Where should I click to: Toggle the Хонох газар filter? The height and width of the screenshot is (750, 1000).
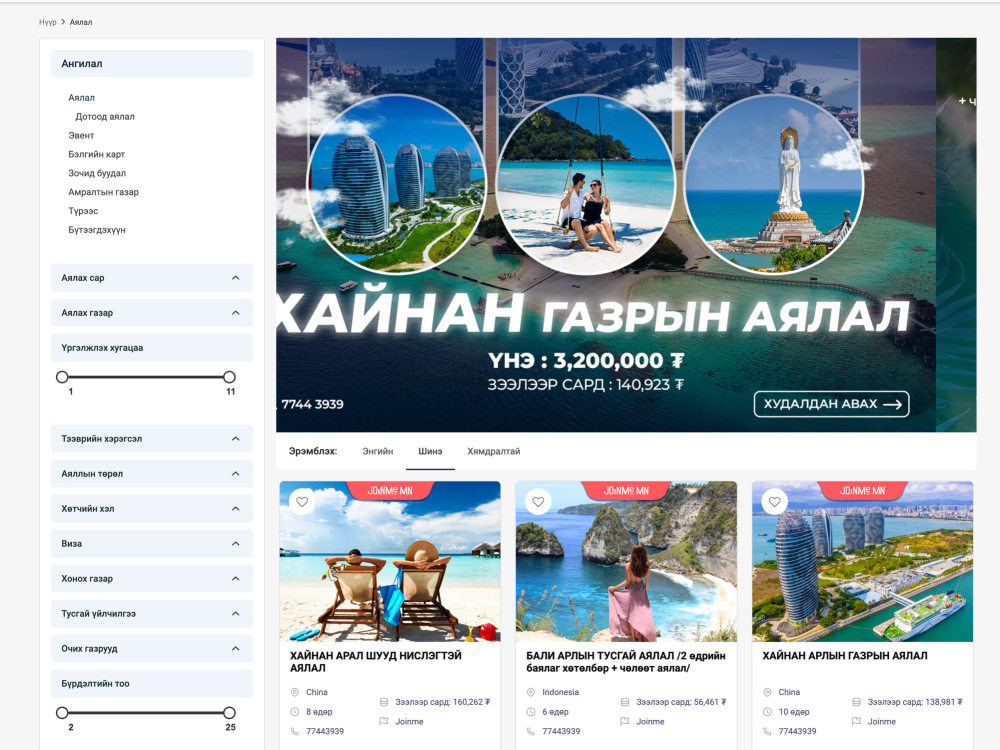pyautogui.click(x=152, y=579)
